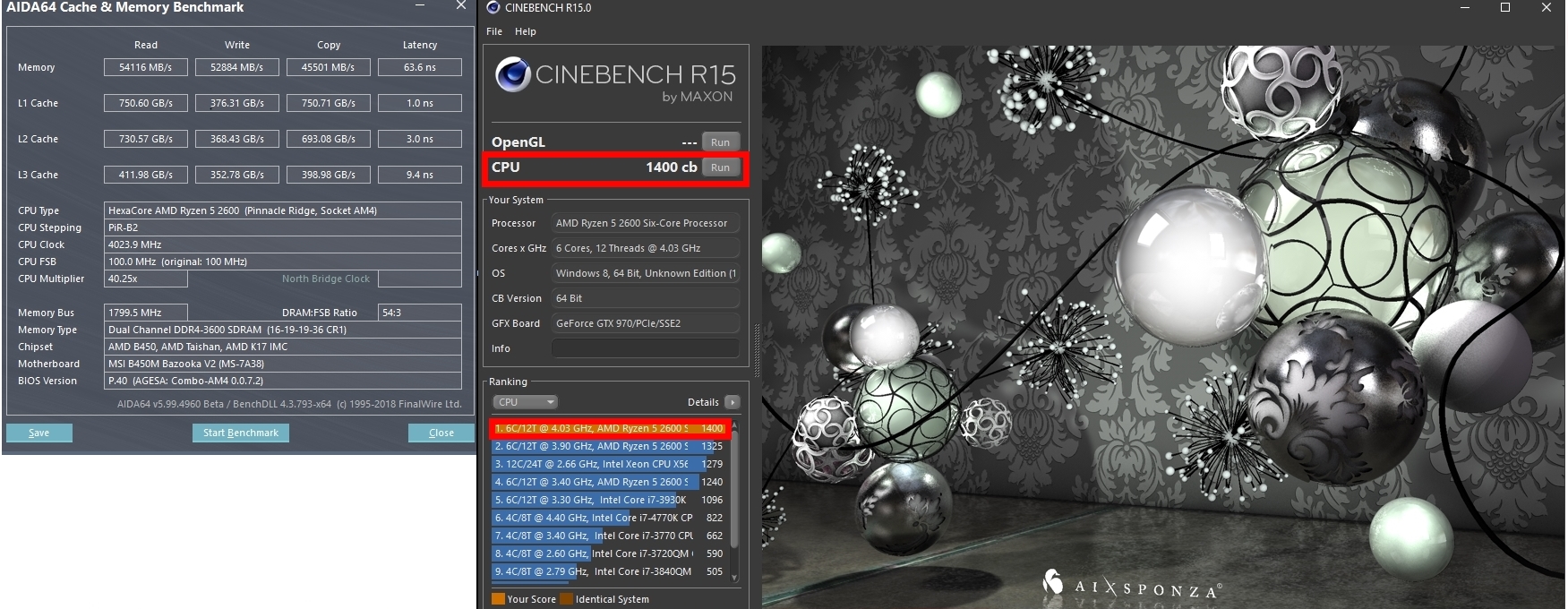Click the Details arrow button in Ranking
1568x609 pixels.
pos(733,402)
